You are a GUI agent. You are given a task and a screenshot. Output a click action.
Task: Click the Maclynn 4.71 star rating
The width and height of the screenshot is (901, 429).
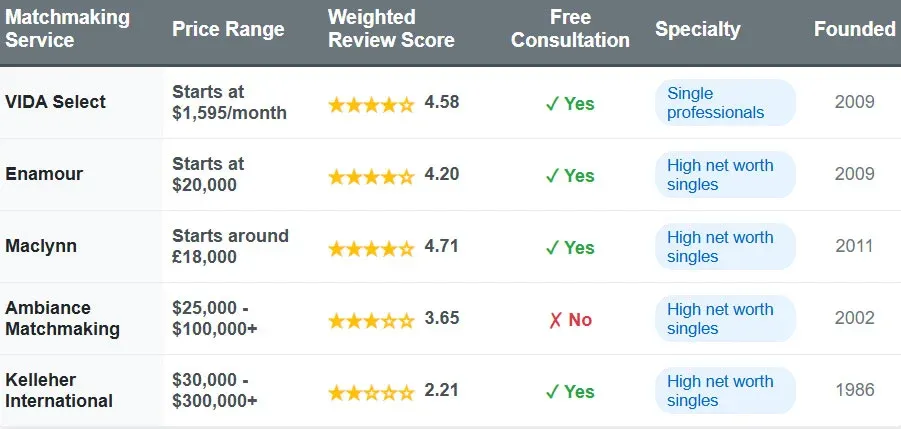point(371,247)
